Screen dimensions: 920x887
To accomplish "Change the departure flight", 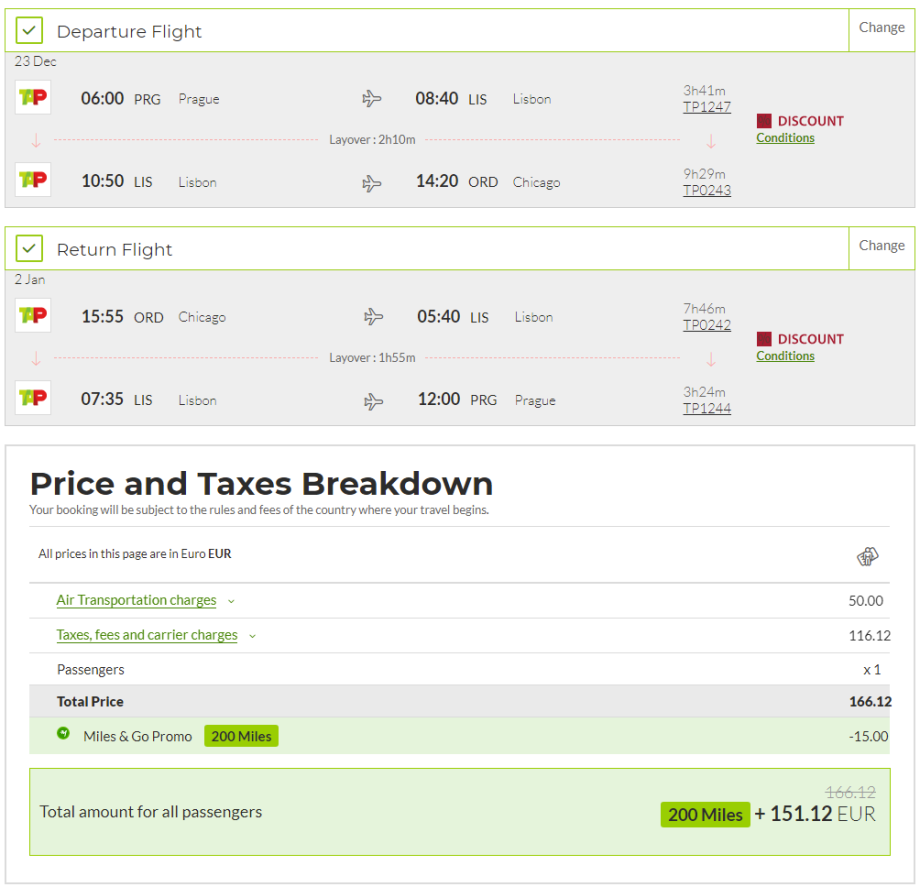I will coord(881,28).
